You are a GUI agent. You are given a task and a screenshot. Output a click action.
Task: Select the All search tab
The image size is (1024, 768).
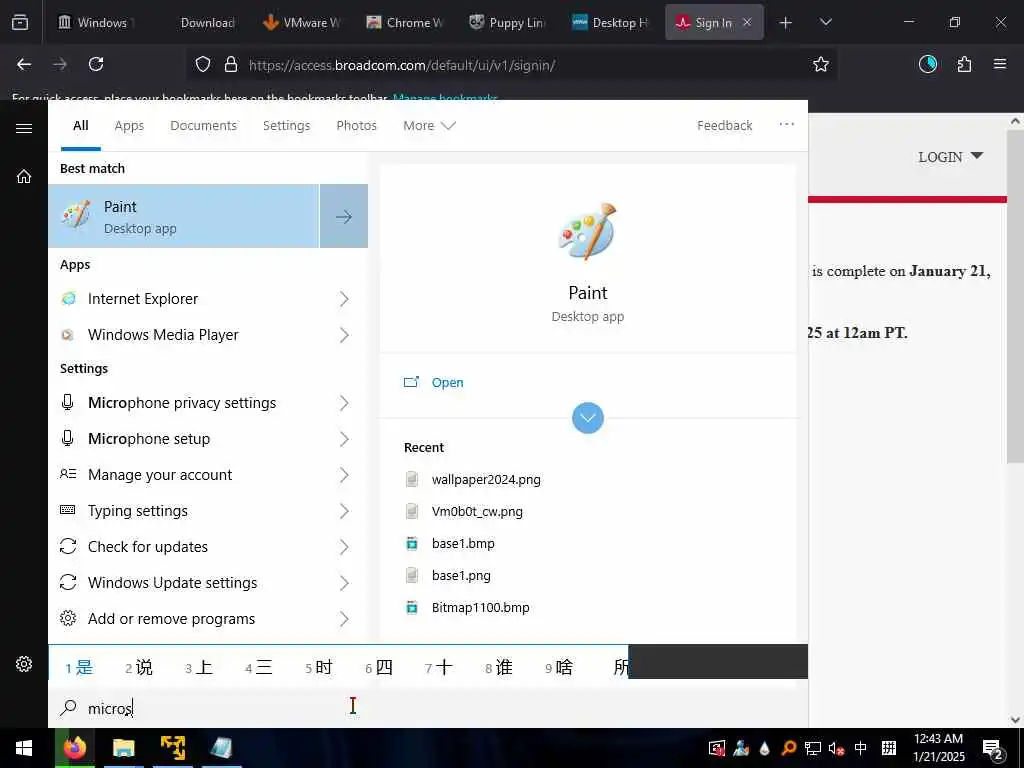tap(81, 125)
